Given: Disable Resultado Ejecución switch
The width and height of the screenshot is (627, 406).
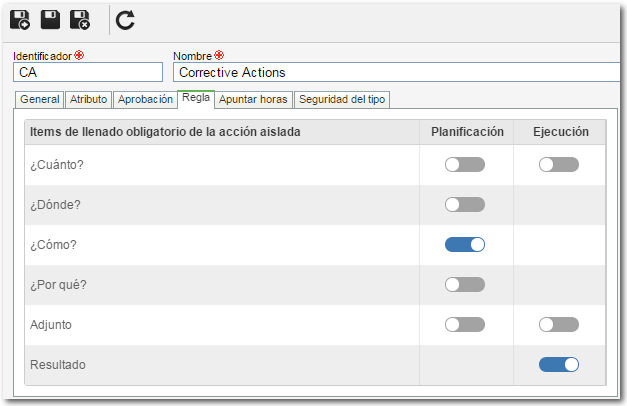Looking at the screenshot, I should (559, 364).
